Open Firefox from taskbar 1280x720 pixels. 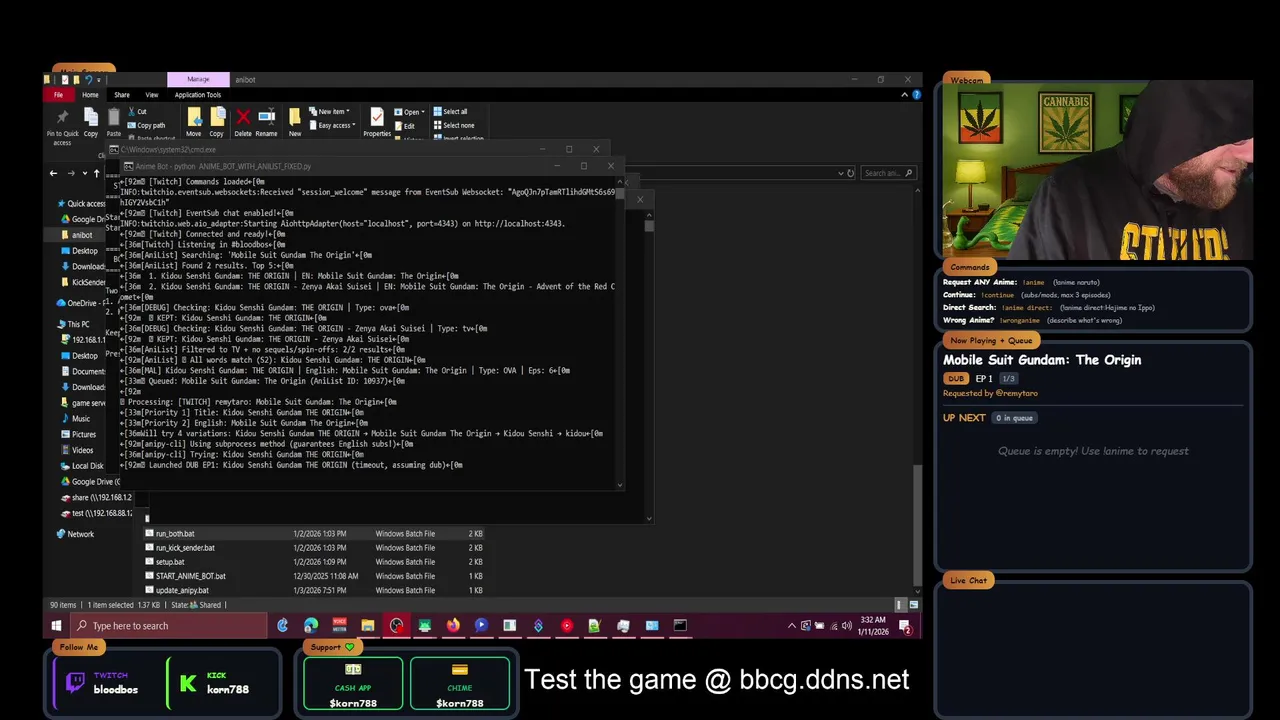(x=453, y=626)
